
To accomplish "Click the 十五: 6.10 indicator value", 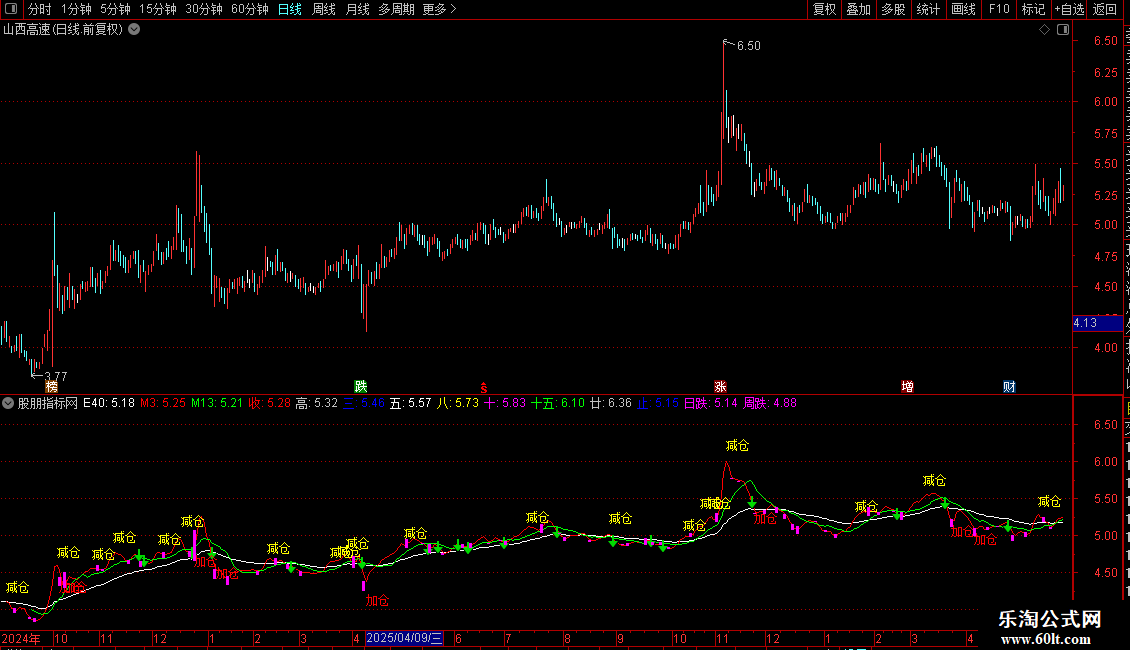I will tap(558, 404).
